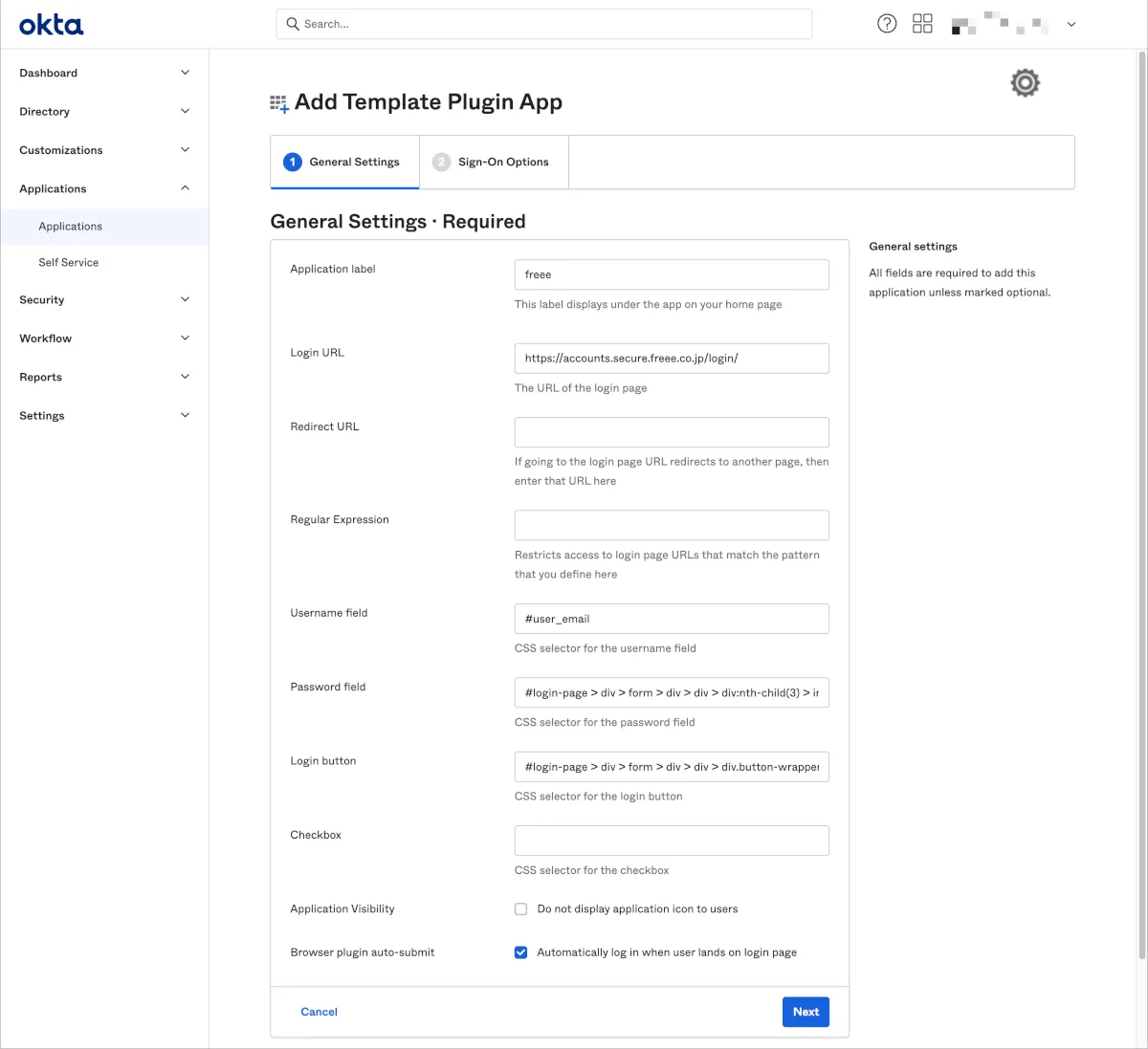Screen dimensions: 1148x1049
Task: Click the magnifier icon in the search bar
Action: pyautogui.click(x=293, y=24)
